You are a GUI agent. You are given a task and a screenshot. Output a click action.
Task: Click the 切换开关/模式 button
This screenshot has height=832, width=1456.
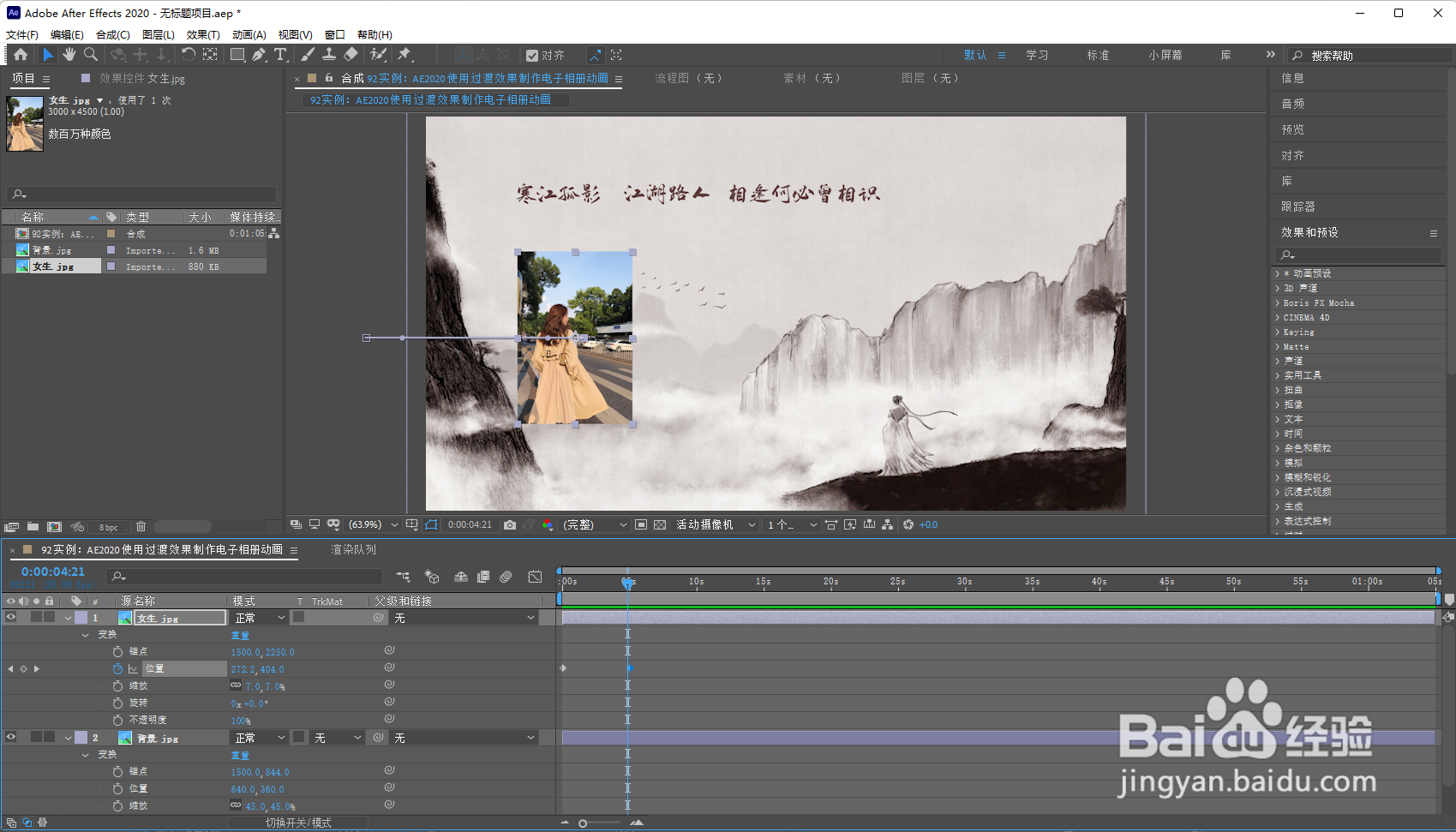pos(298,823)
